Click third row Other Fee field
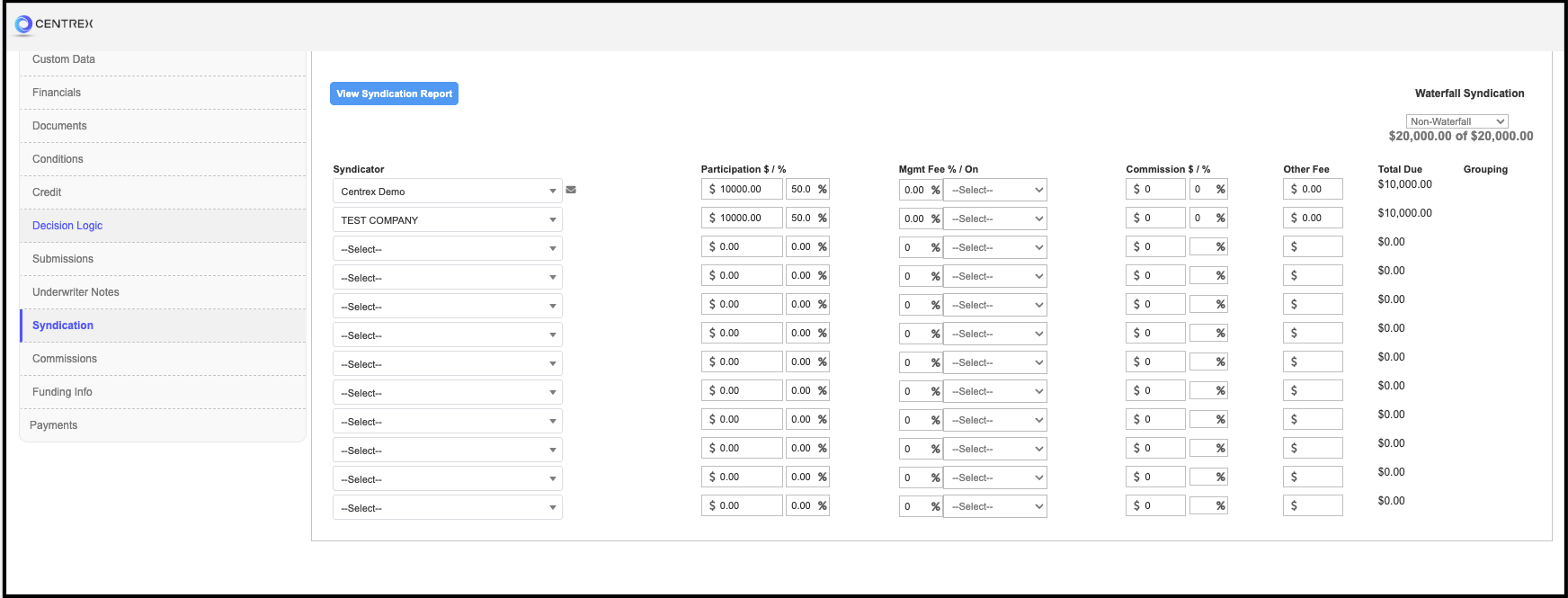The height and width of the screenshot is (598, 1568). tap(1313, 246)
